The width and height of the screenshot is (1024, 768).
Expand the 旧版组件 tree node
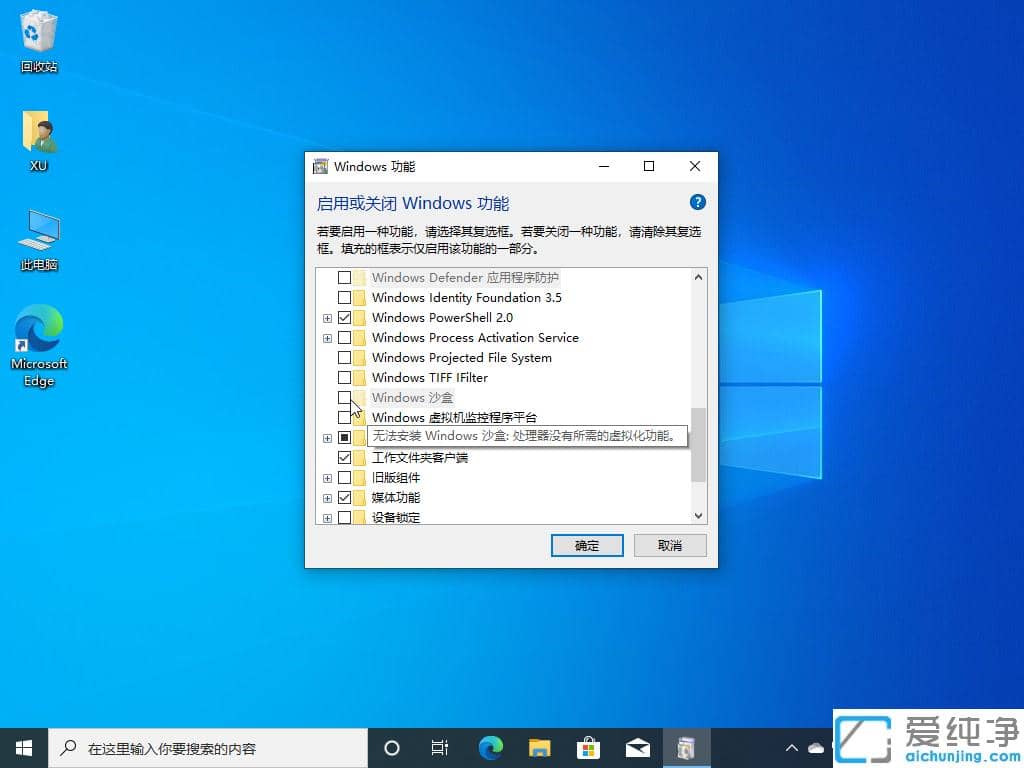327,478
